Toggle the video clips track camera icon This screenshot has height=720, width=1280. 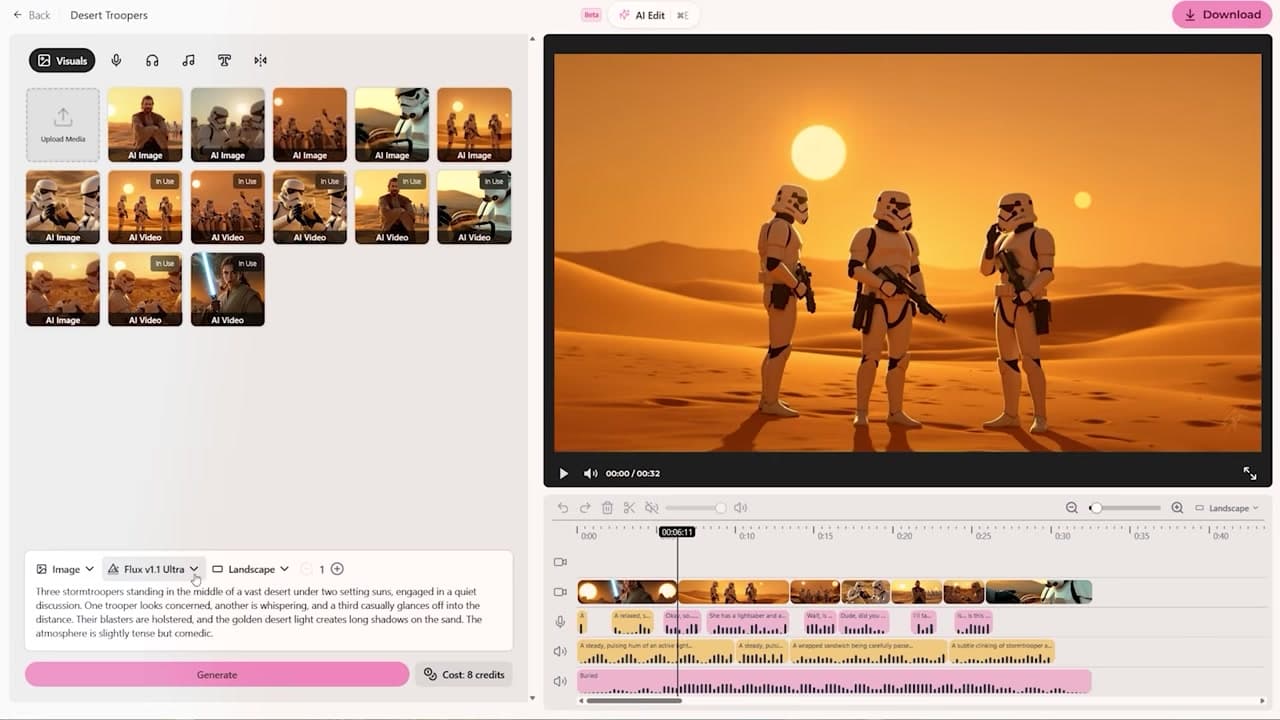tap(560, 592)
